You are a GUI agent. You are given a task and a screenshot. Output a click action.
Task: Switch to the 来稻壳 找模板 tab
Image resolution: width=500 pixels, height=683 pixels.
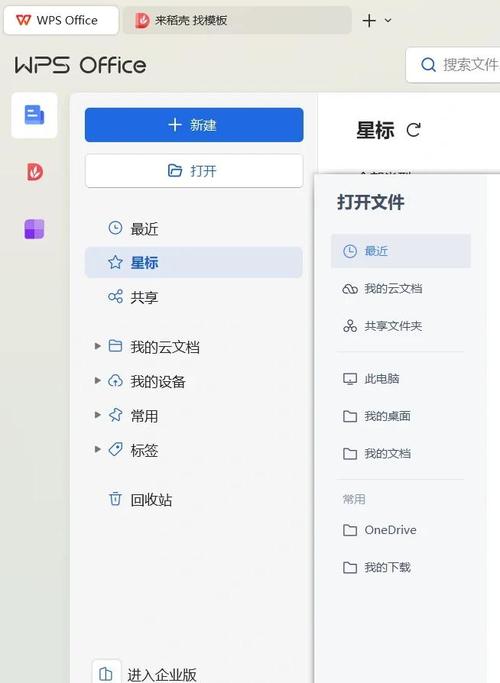tap(237, 20)
